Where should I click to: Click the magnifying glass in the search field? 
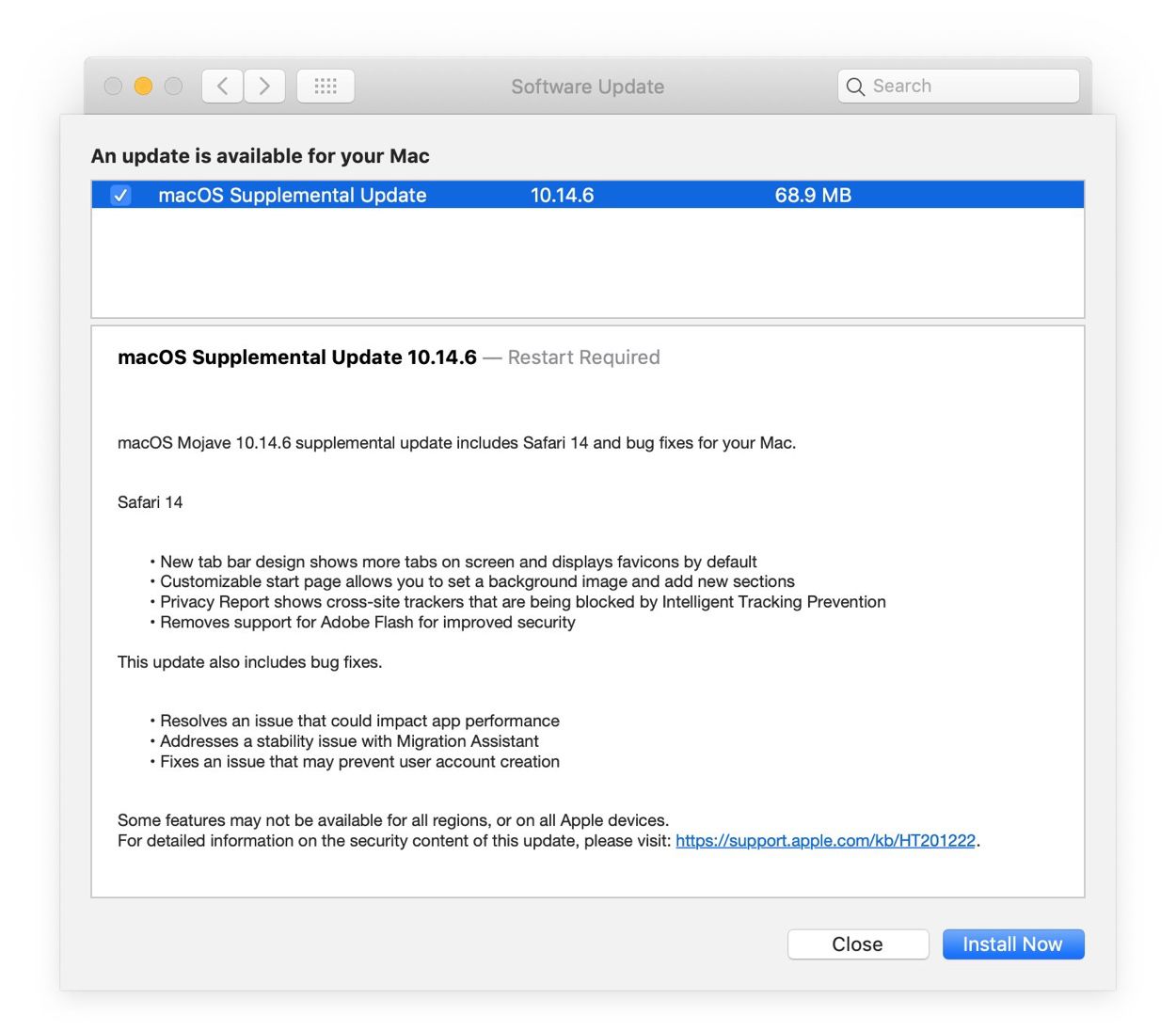tap(855, 86)
